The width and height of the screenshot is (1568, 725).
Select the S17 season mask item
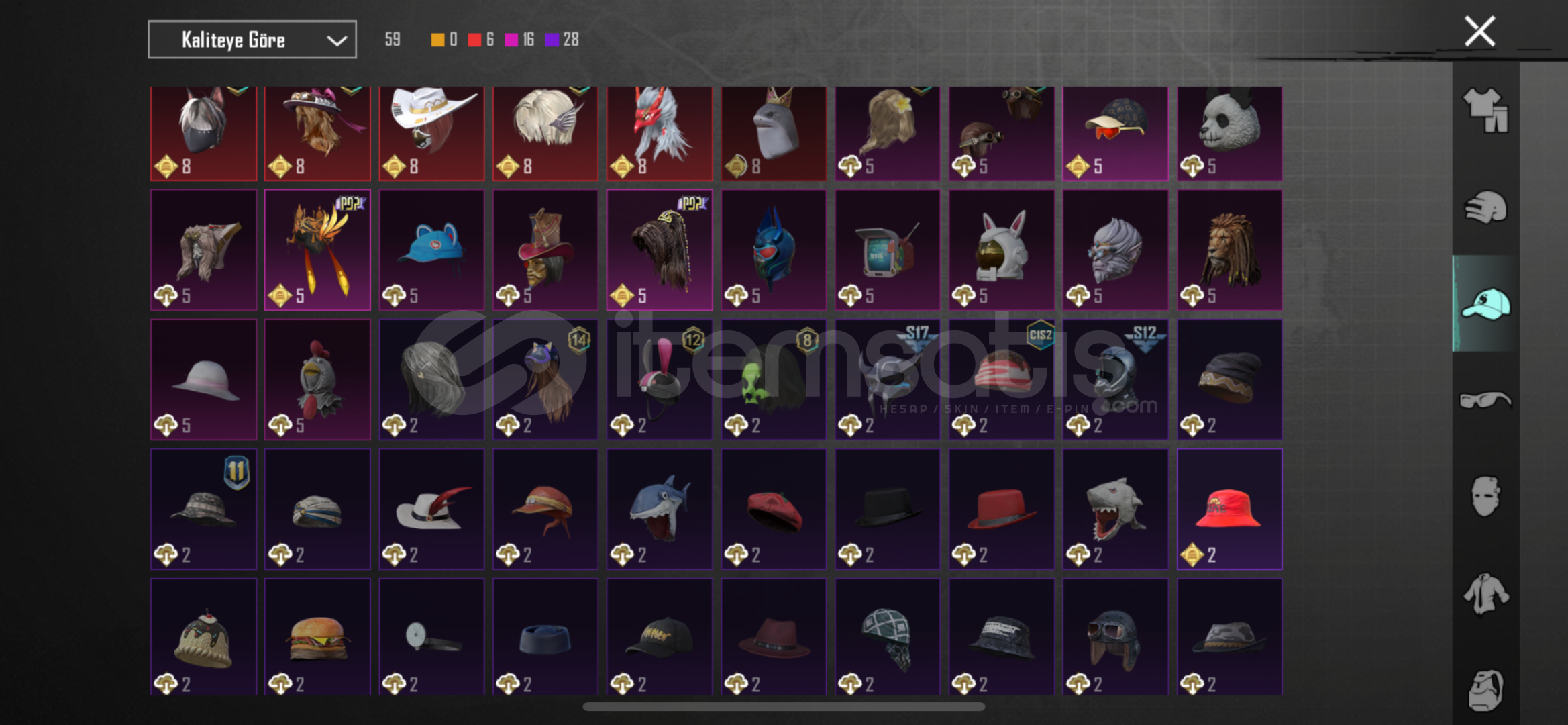tap(887, 379)
